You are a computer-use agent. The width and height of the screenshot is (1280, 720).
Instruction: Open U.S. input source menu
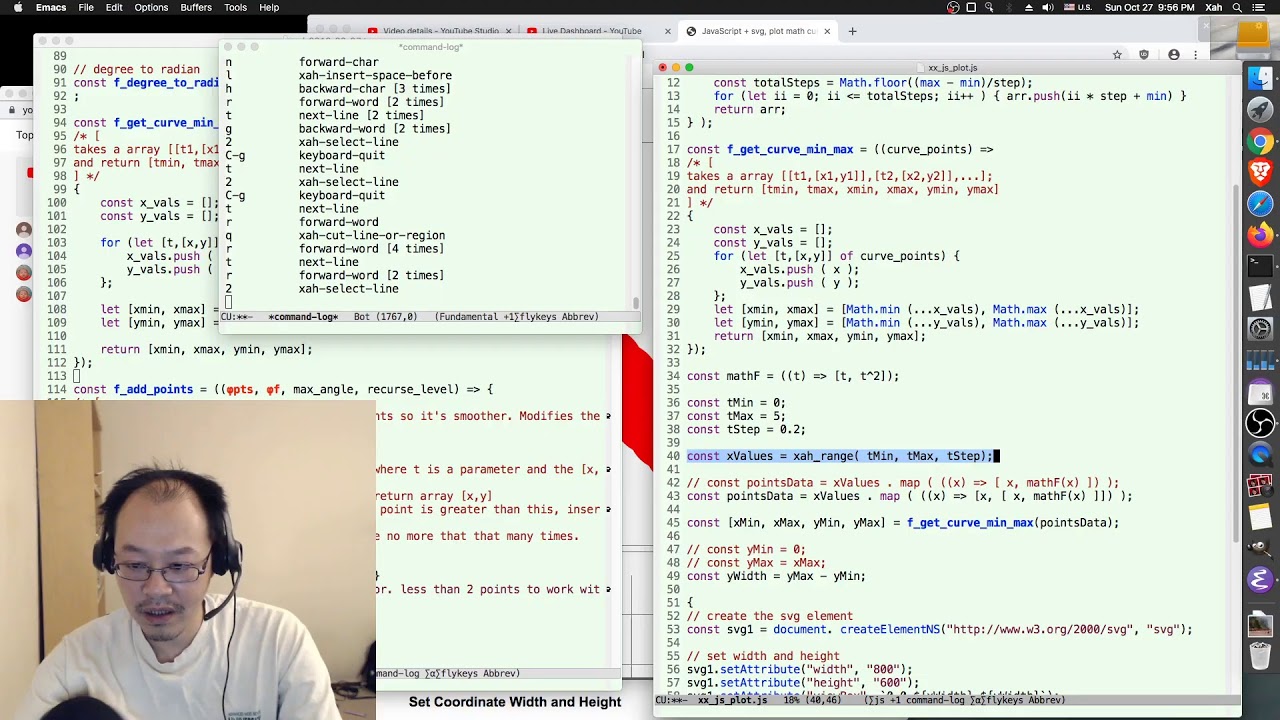point(1077,7)
